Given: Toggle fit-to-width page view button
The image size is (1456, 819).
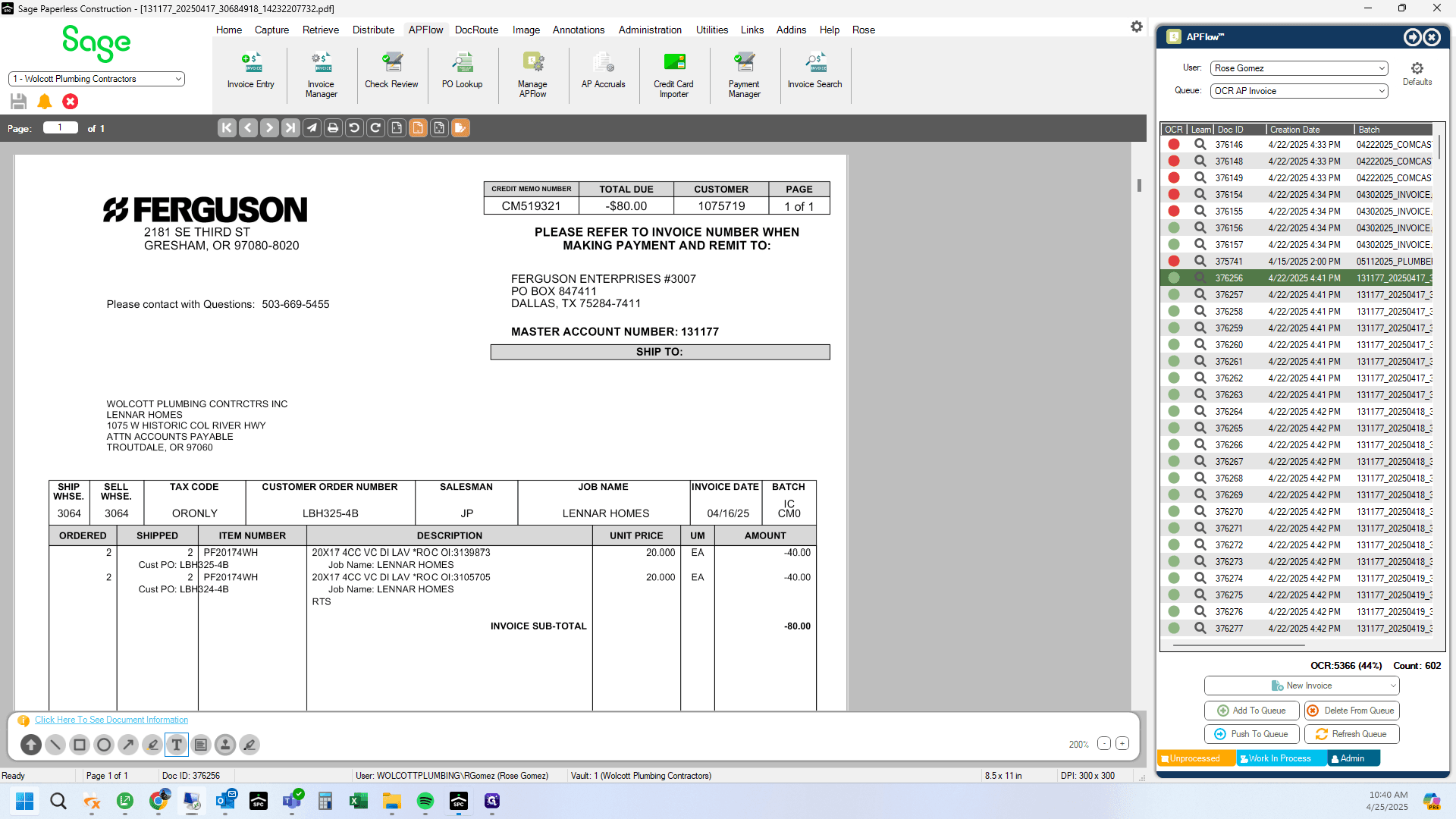Looking at the screenshot, I should click(x=397, y=128).
